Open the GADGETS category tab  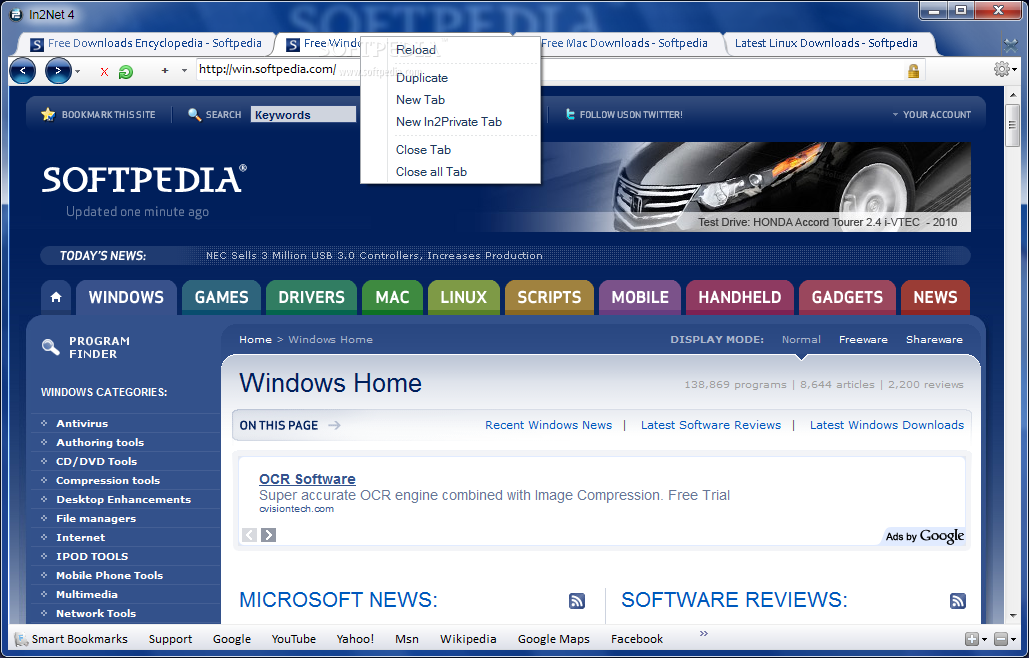pos(847,297)
